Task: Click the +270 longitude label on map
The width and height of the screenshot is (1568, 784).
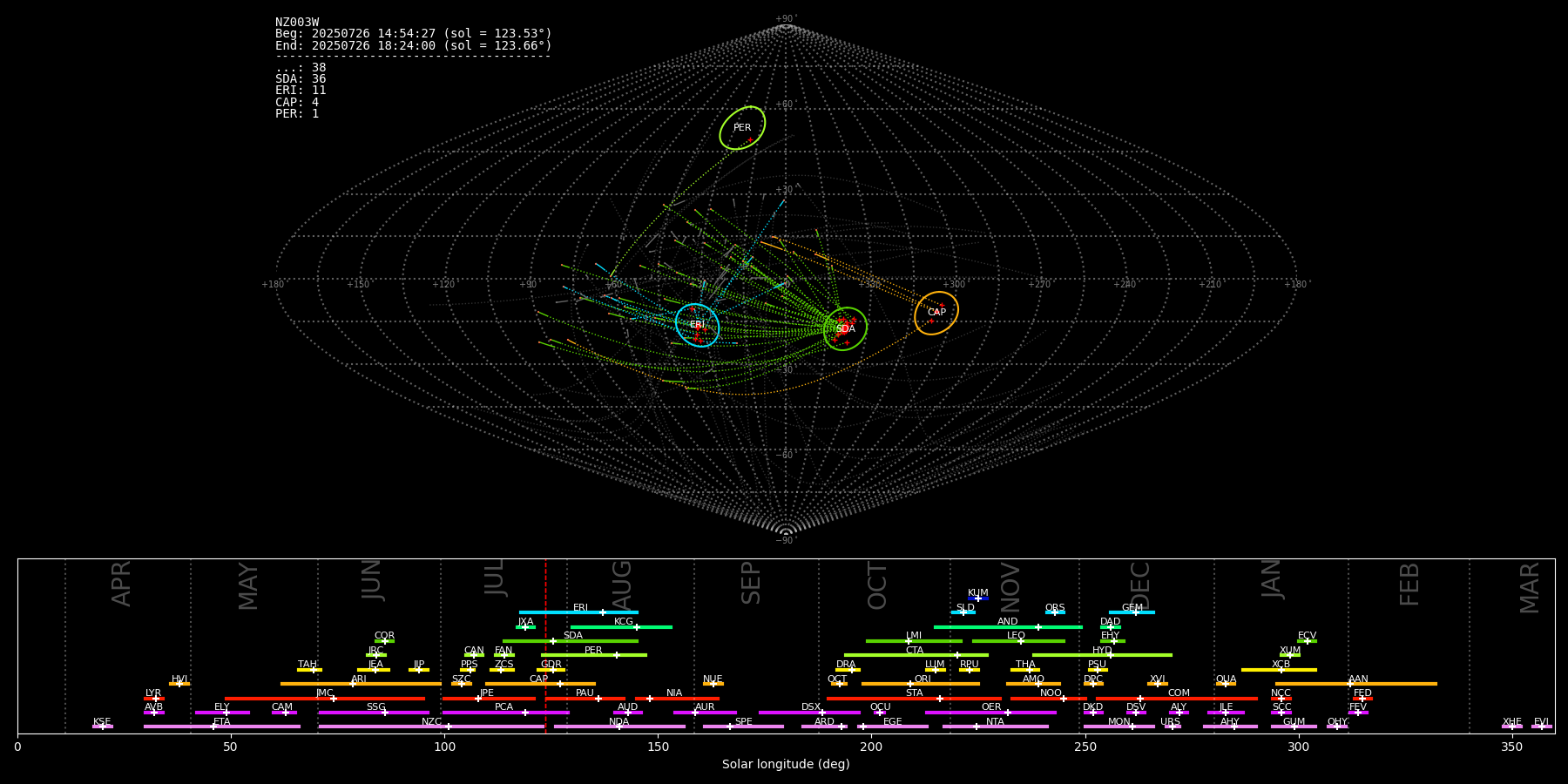Action: coord(1039,285)
